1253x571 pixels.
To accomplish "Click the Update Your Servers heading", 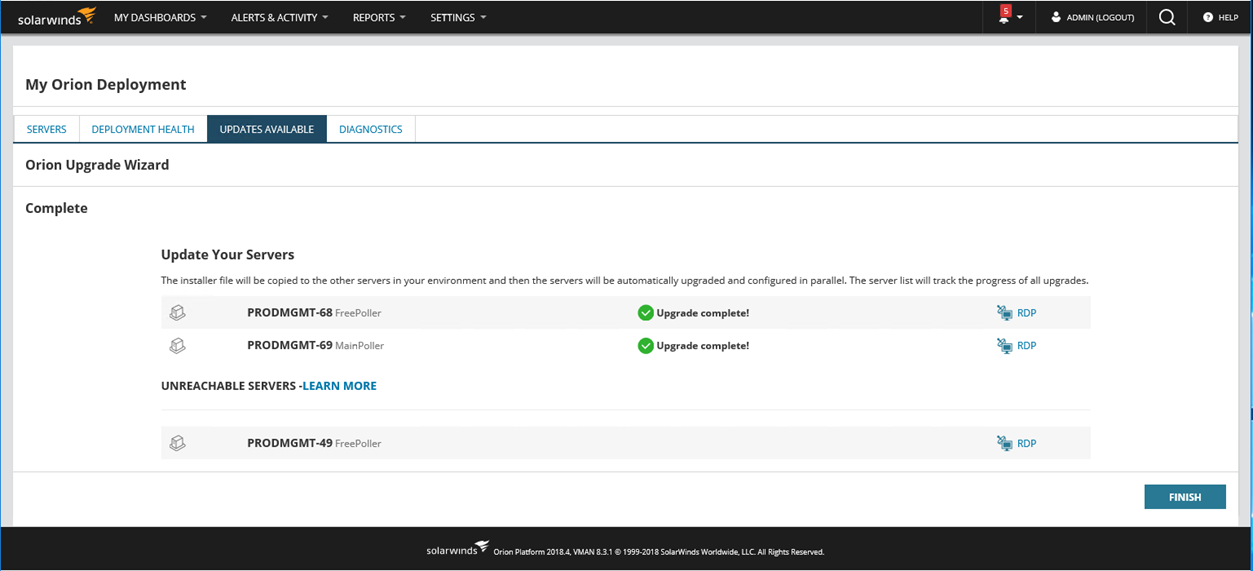I will click(x=228, y=255).
